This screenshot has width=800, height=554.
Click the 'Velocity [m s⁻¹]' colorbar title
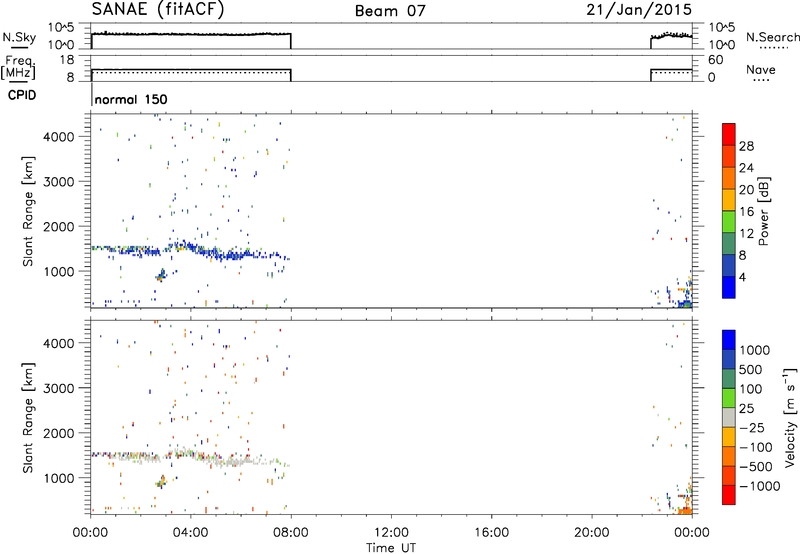click(790, 417)
